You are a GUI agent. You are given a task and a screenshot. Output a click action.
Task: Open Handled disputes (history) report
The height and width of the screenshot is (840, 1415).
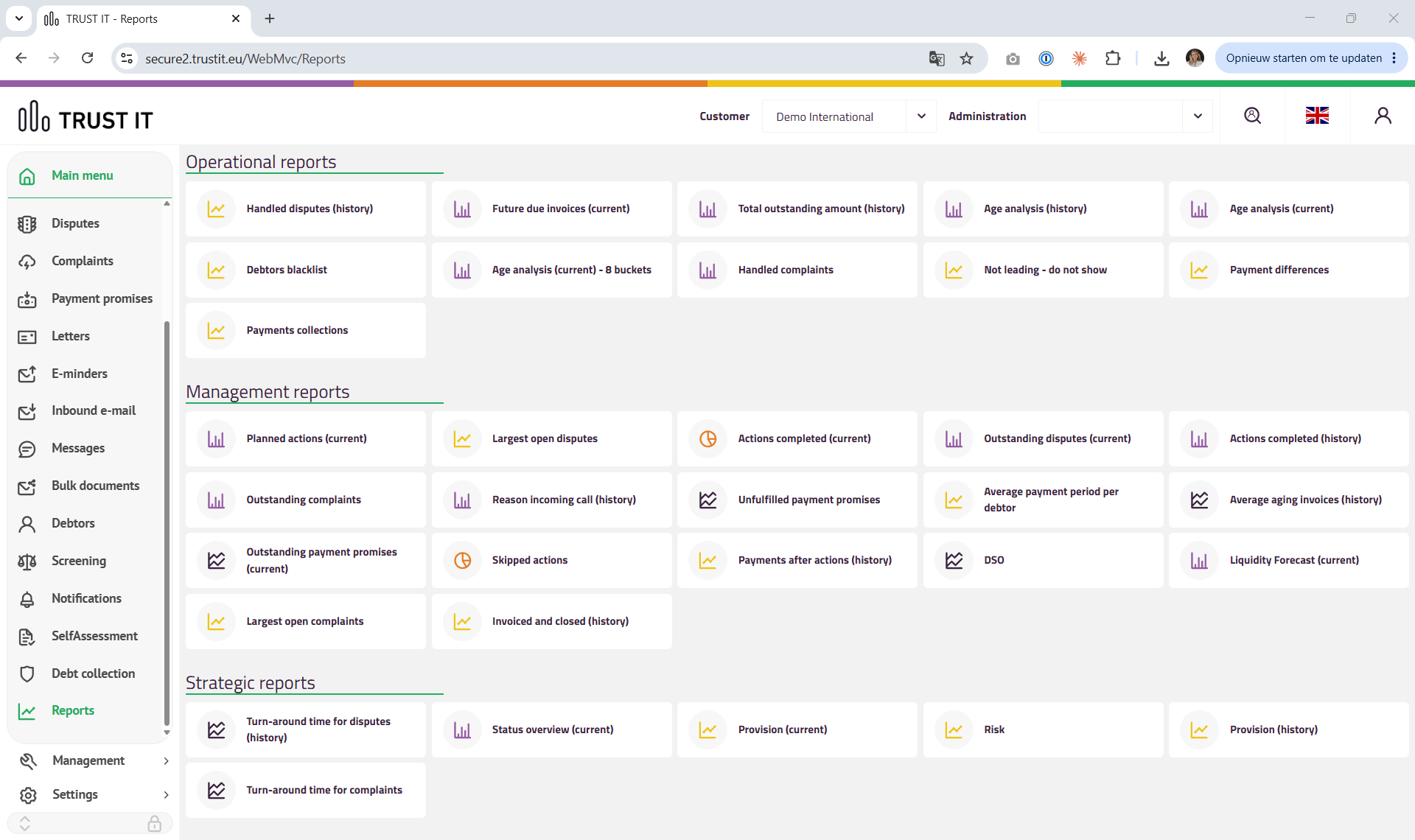point(306,209)
